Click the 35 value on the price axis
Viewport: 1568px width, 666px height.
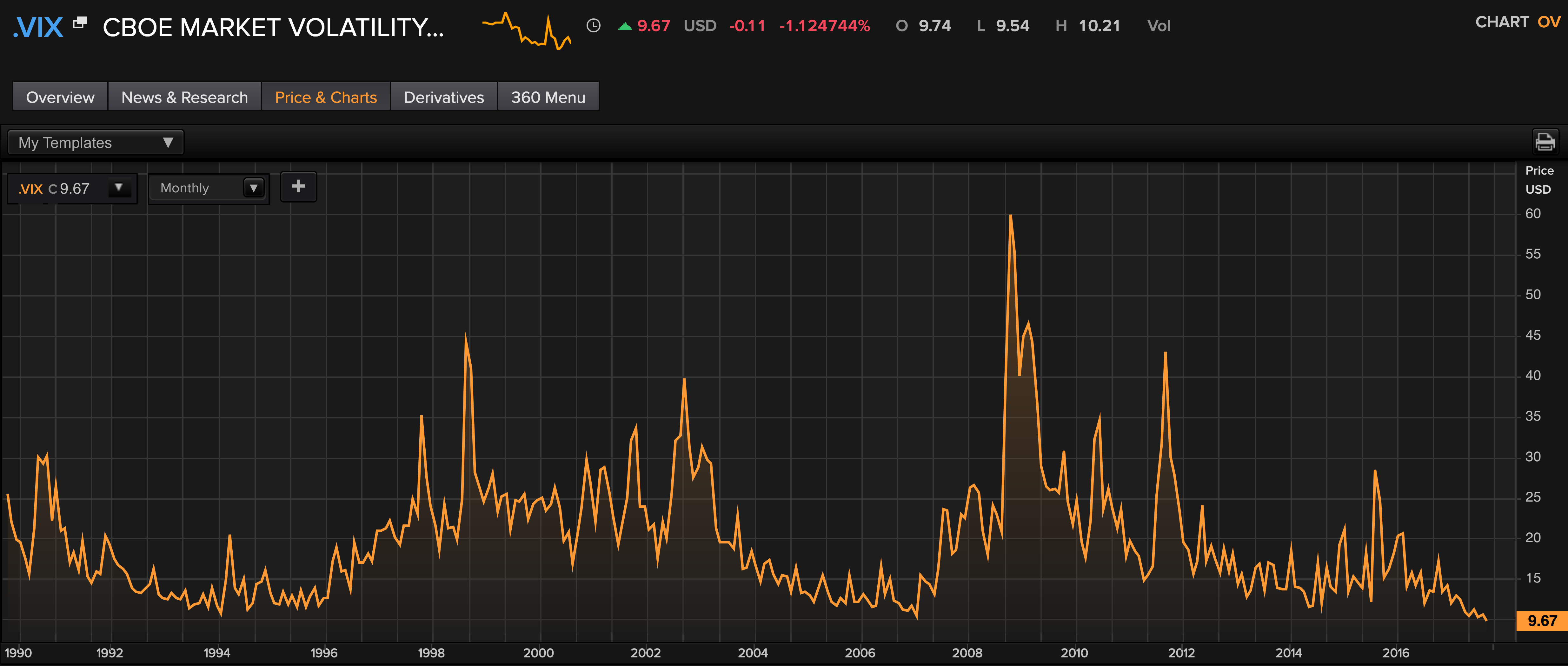pyautogui.click(x=1533, y=416)
